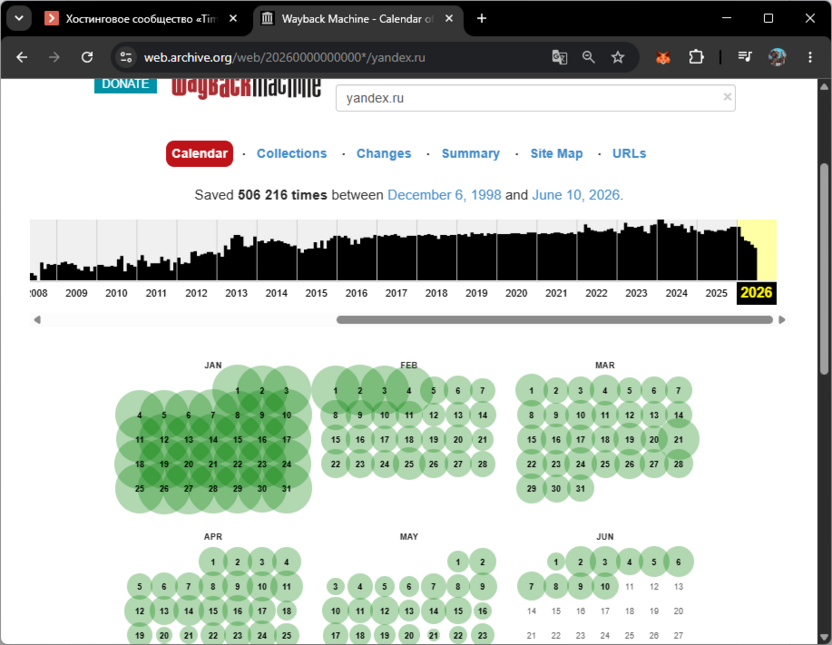Viewport: 832px width, 645px height.
Task: Open the Extensions puzzle-piece menu
Action: [696, 57]
